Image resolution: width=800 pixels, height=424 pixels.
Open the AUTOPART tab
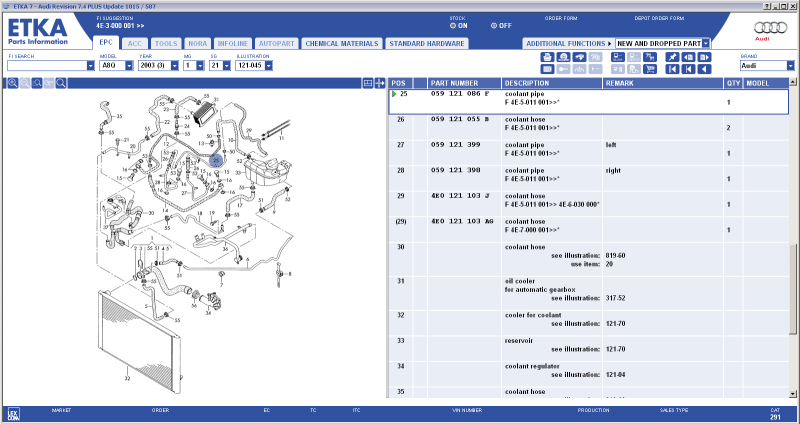click(277, 44)
